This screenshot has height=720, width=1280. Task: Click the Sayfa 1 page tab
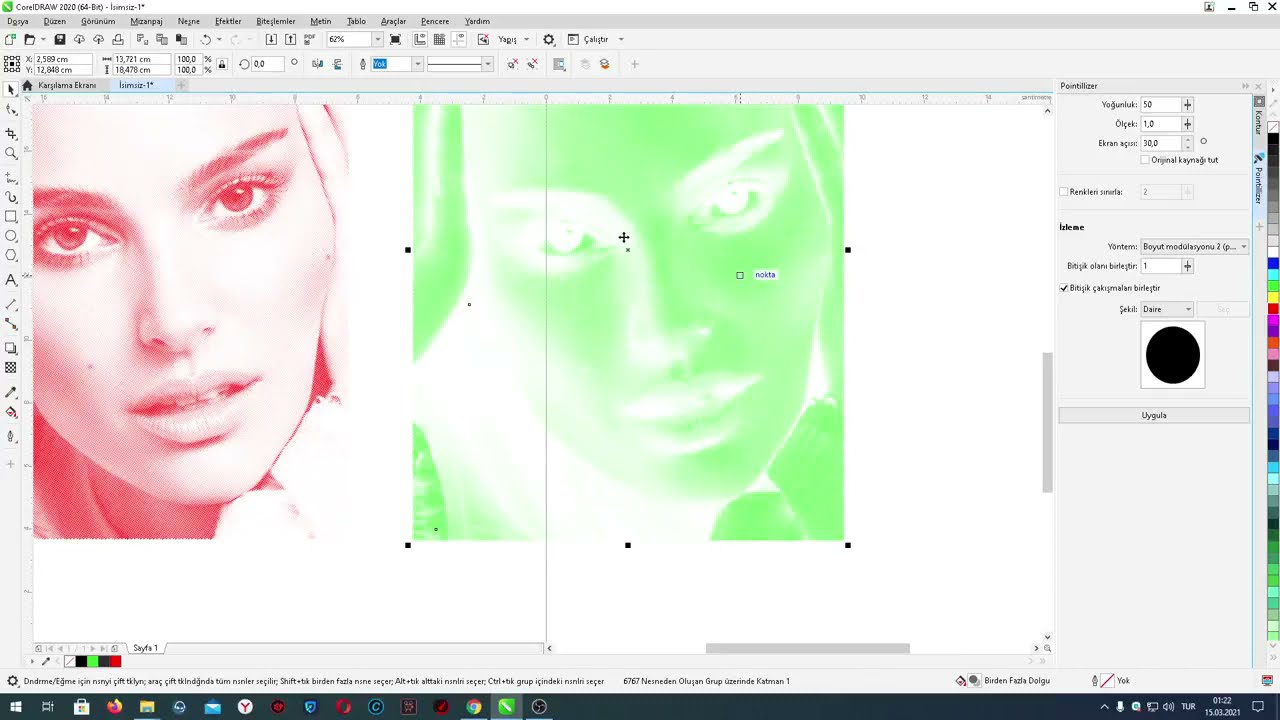point(146,648)
